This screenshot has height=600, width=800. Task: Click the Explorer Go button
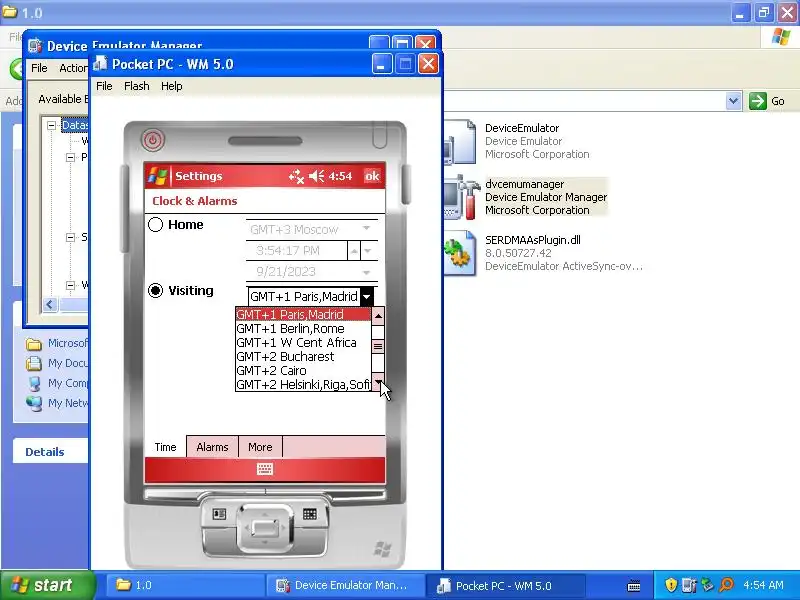[767, 101]
